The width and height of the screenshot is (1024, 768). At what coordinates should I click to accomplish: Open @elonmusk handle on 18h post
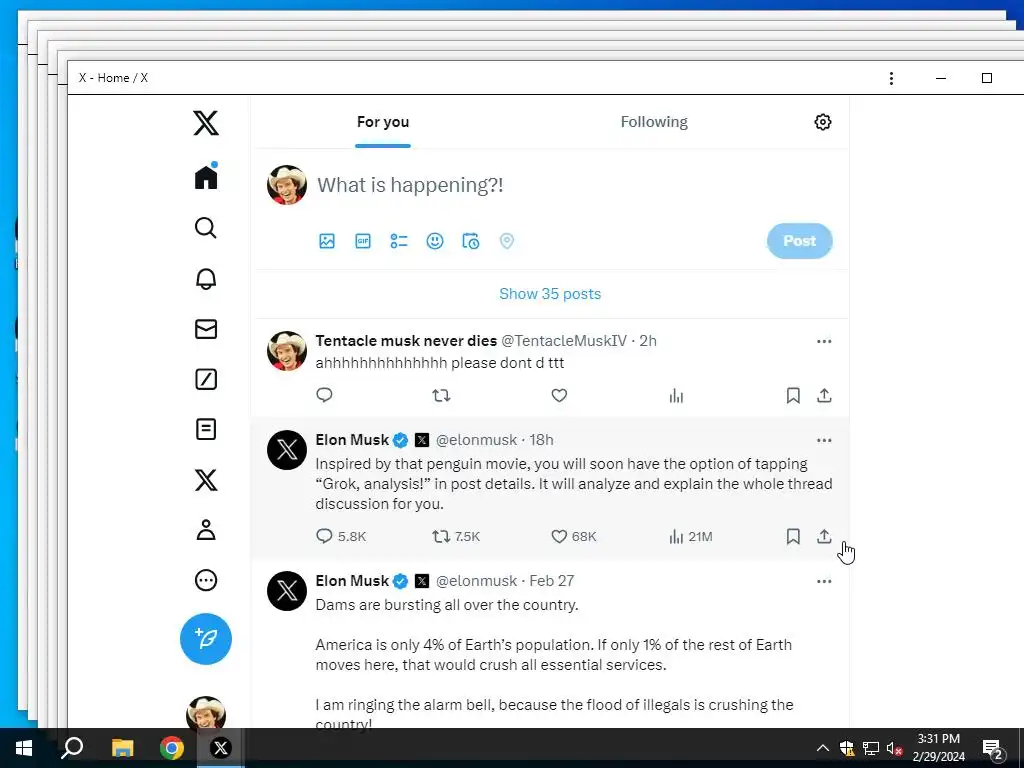476,440
